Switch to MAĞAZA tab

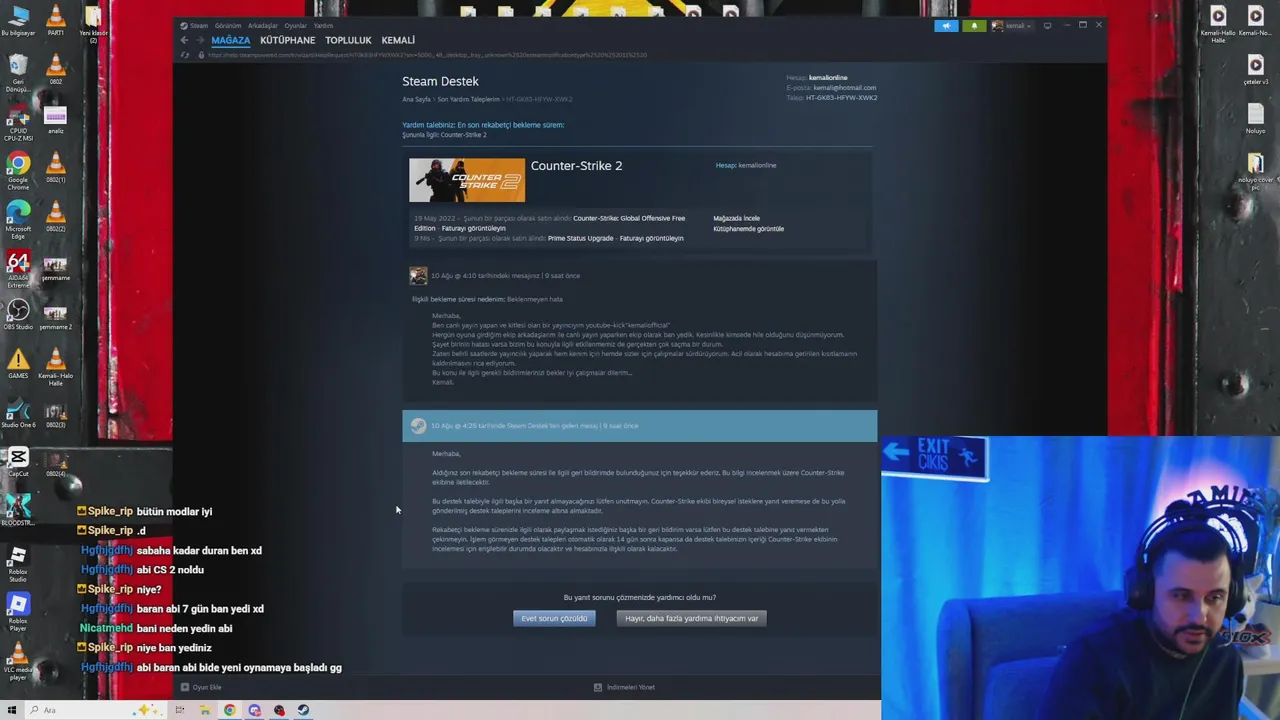click(231, 40)
